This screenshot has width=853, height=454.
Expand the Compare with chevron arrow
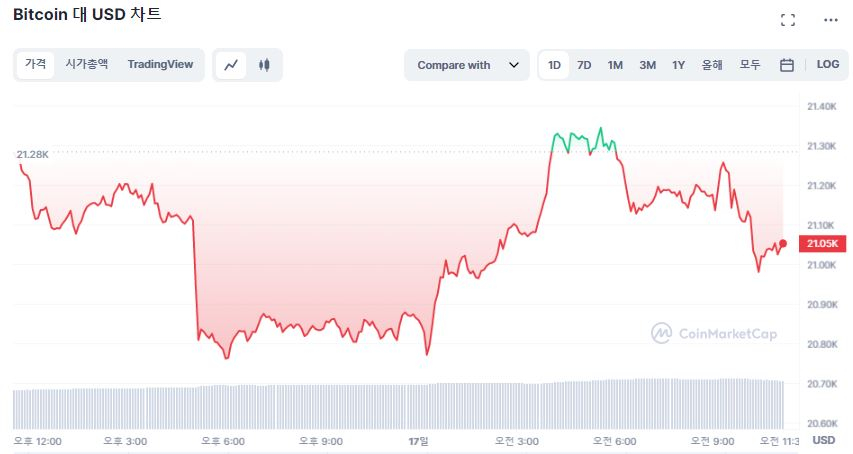(513, 65)
